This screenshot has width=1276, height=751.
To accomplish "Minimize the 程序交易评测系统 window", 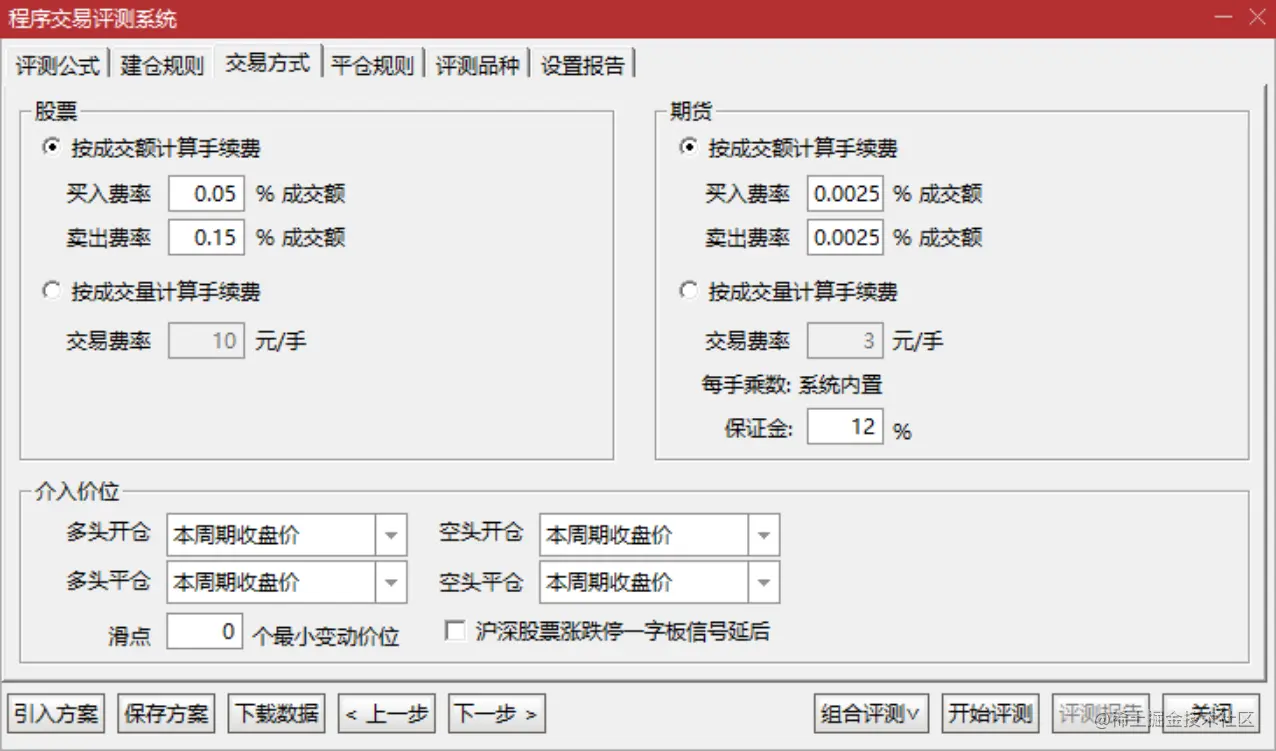I will tap(1224, 17).
